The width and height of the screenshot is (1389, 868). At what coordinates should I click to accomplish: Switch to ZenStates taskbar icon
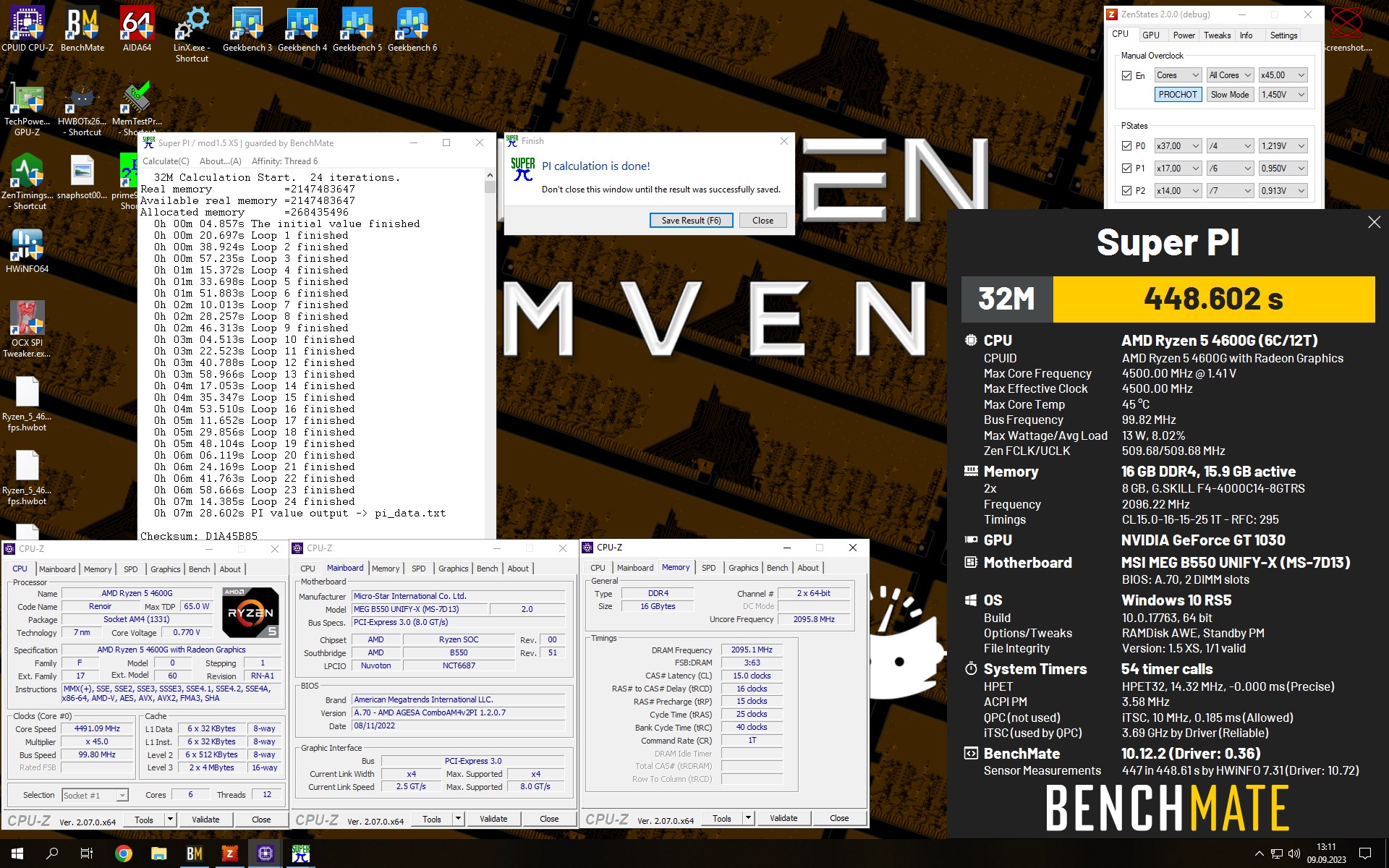coord(230,854)
